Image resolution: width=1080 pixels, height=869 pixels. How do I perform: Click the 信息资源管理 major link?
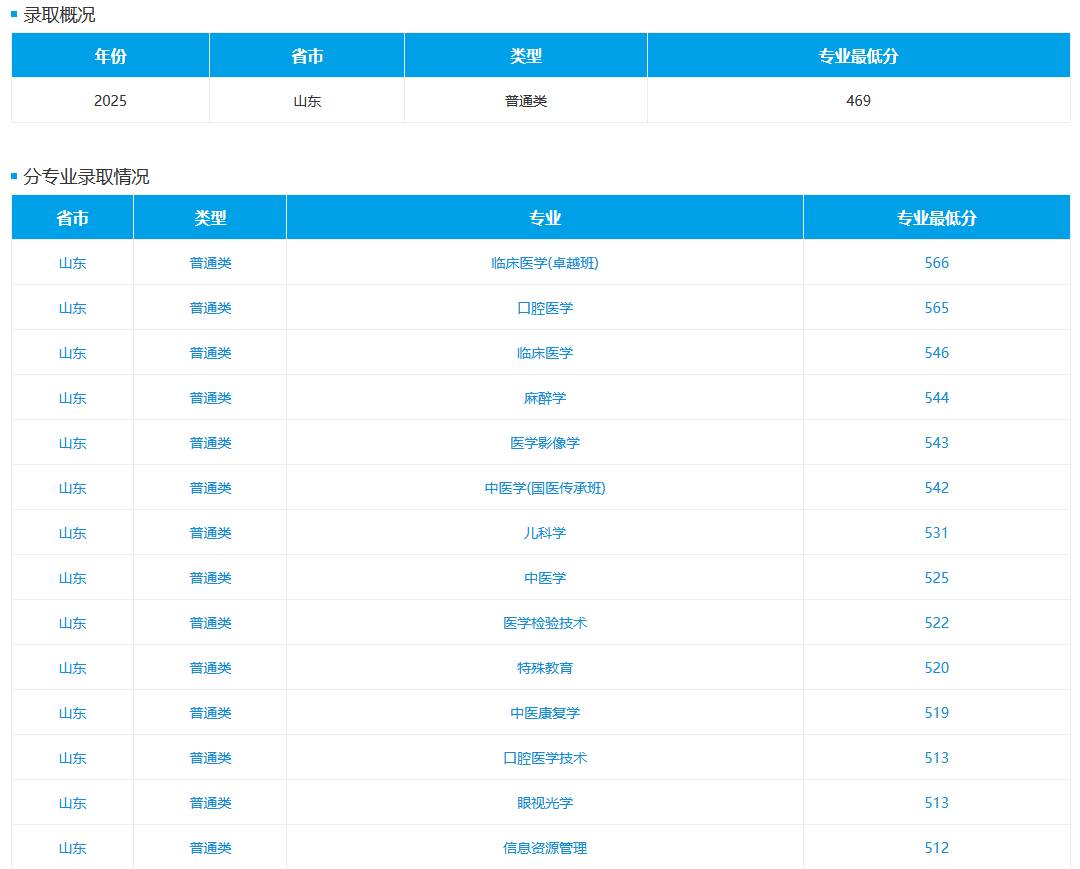tap(544, 848)
